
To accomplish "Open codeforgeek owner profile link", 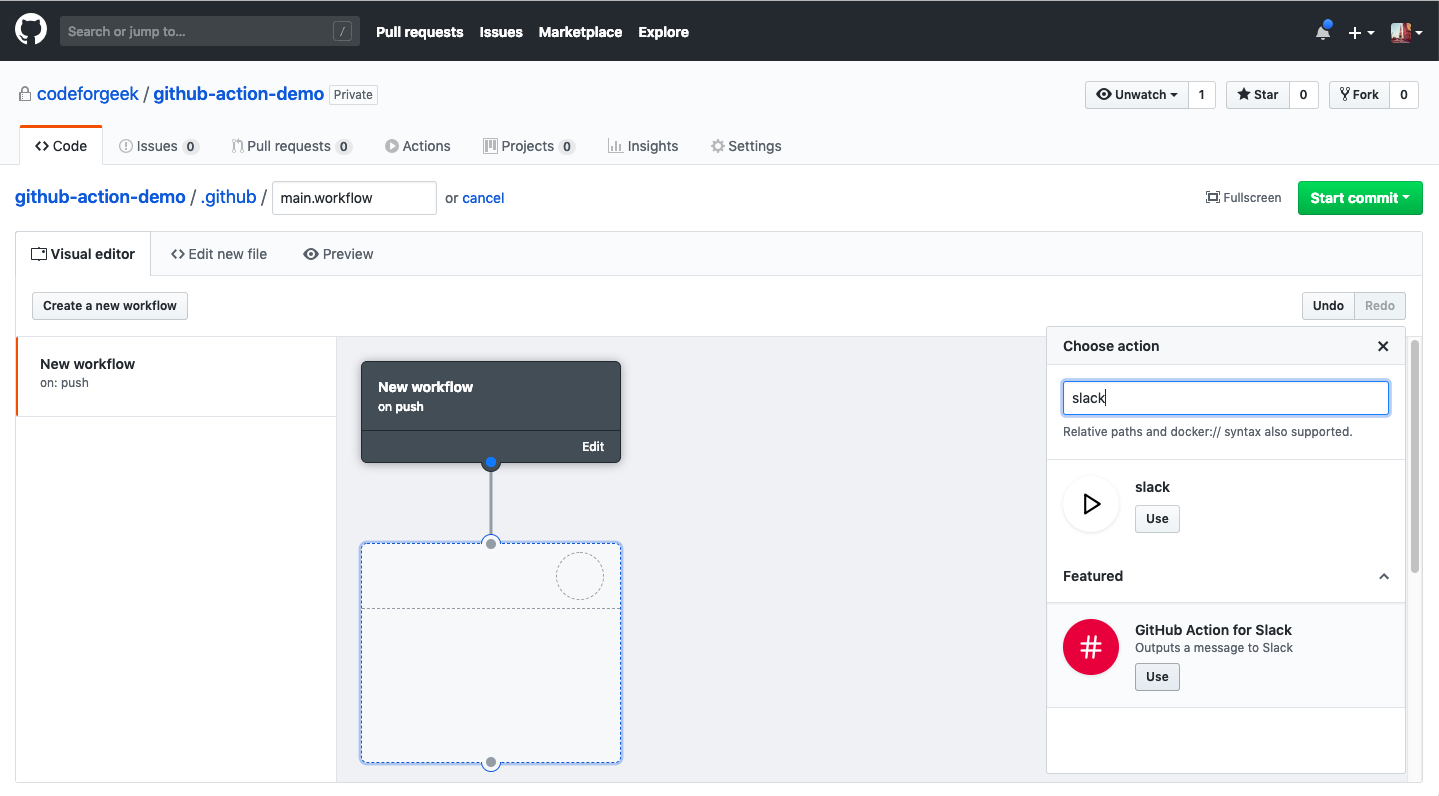I will point(88,94).
